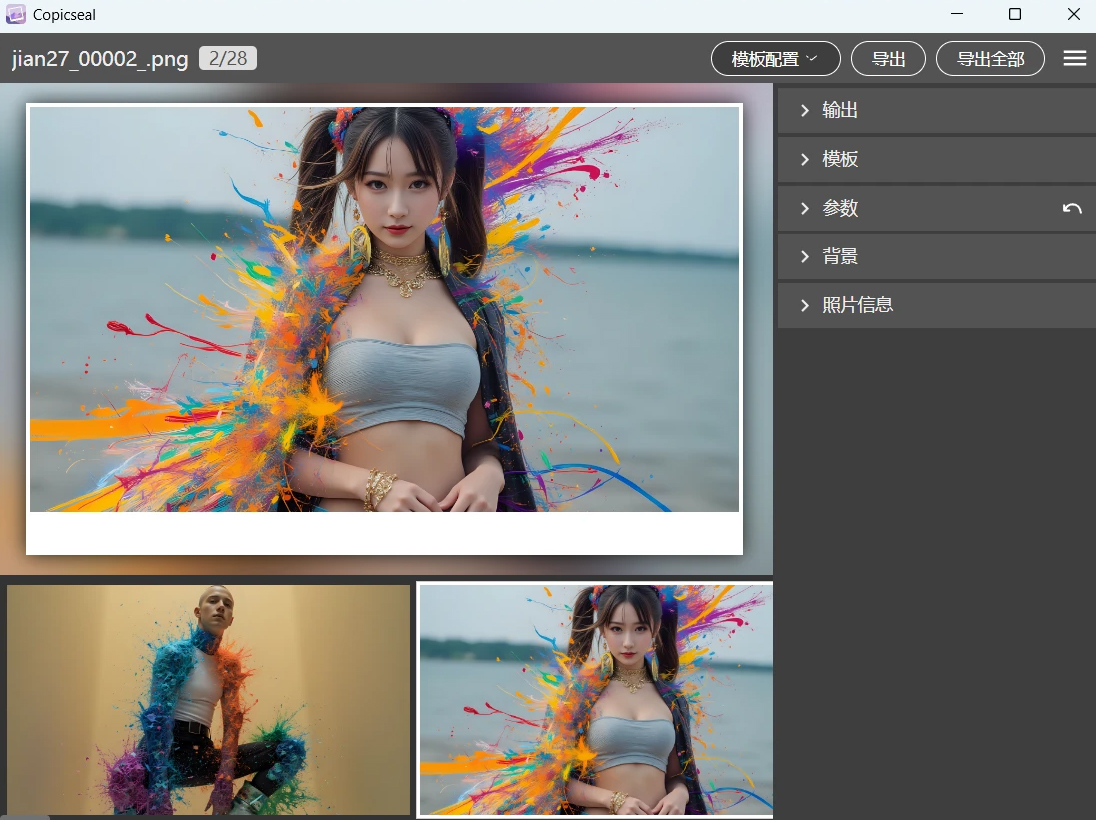Expand the 照片信息 panel

pyautogui.click(x=936, y=305)
